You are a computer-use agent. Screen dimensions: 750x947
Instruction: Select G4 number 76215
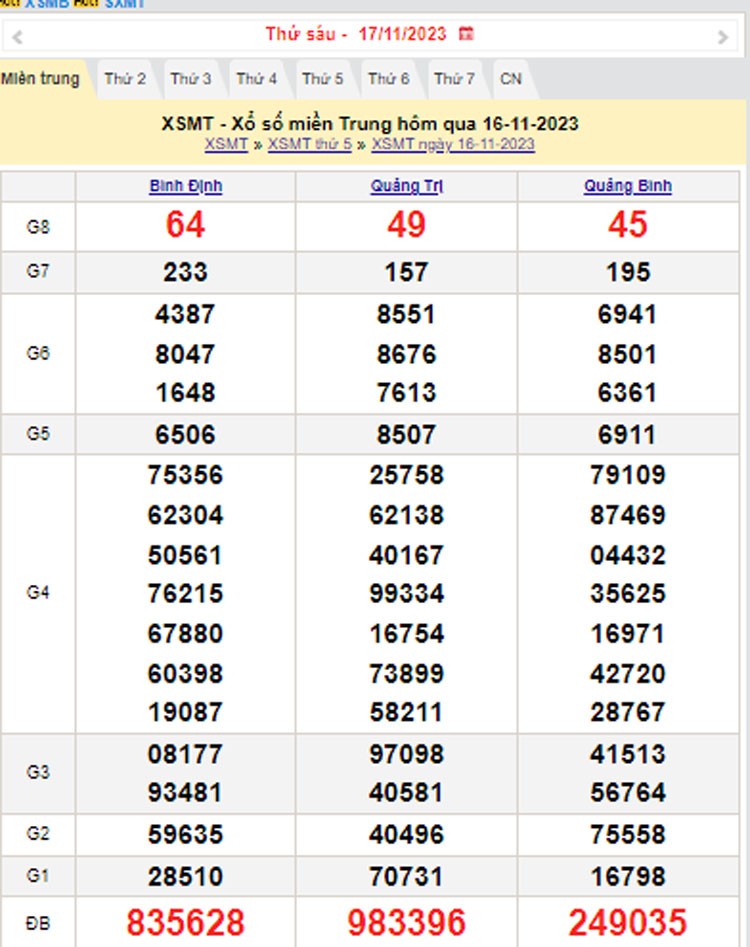tap(185, 594)
